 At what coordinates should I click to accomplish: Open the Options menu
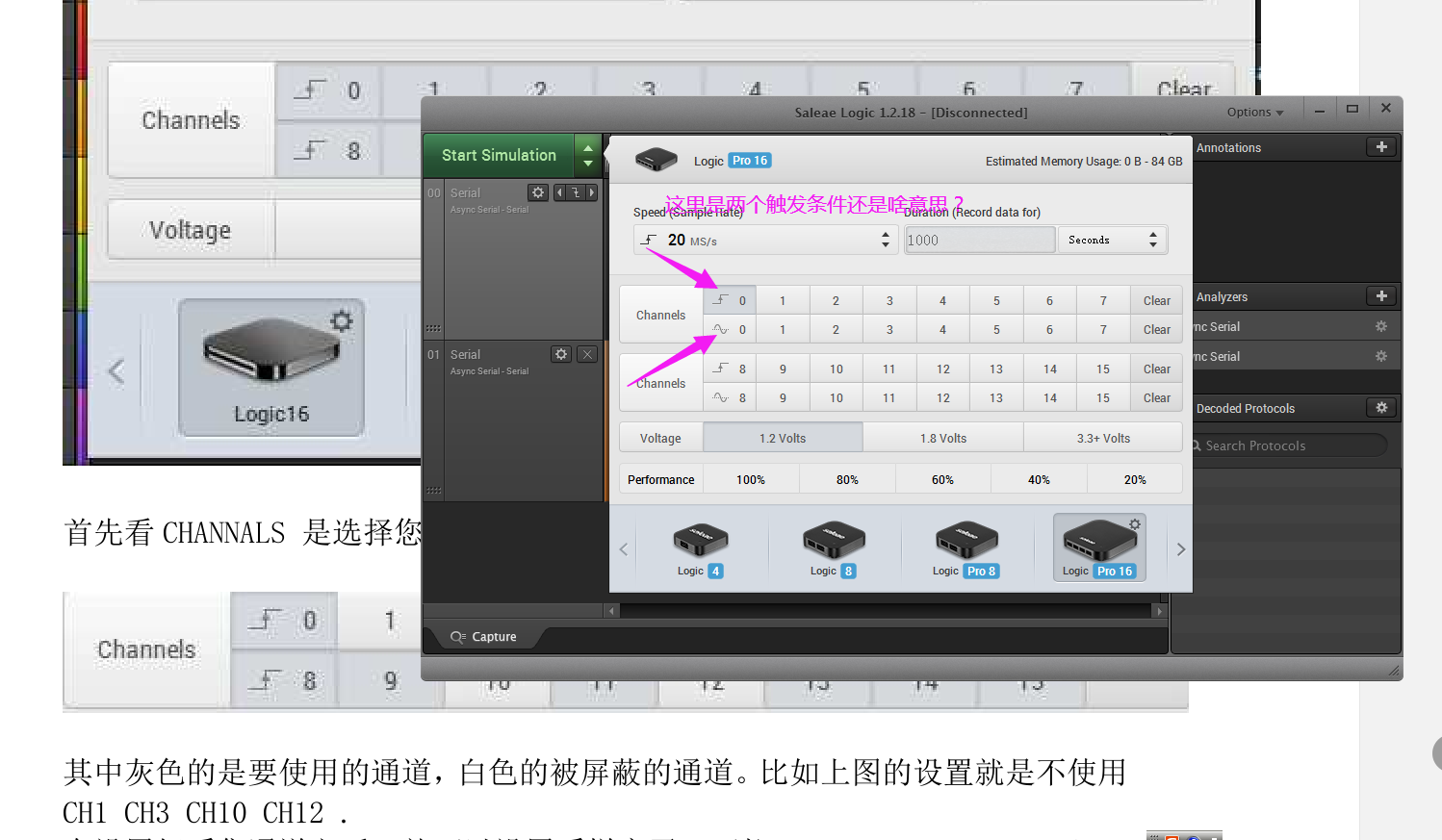click(x=1255, y=112)
